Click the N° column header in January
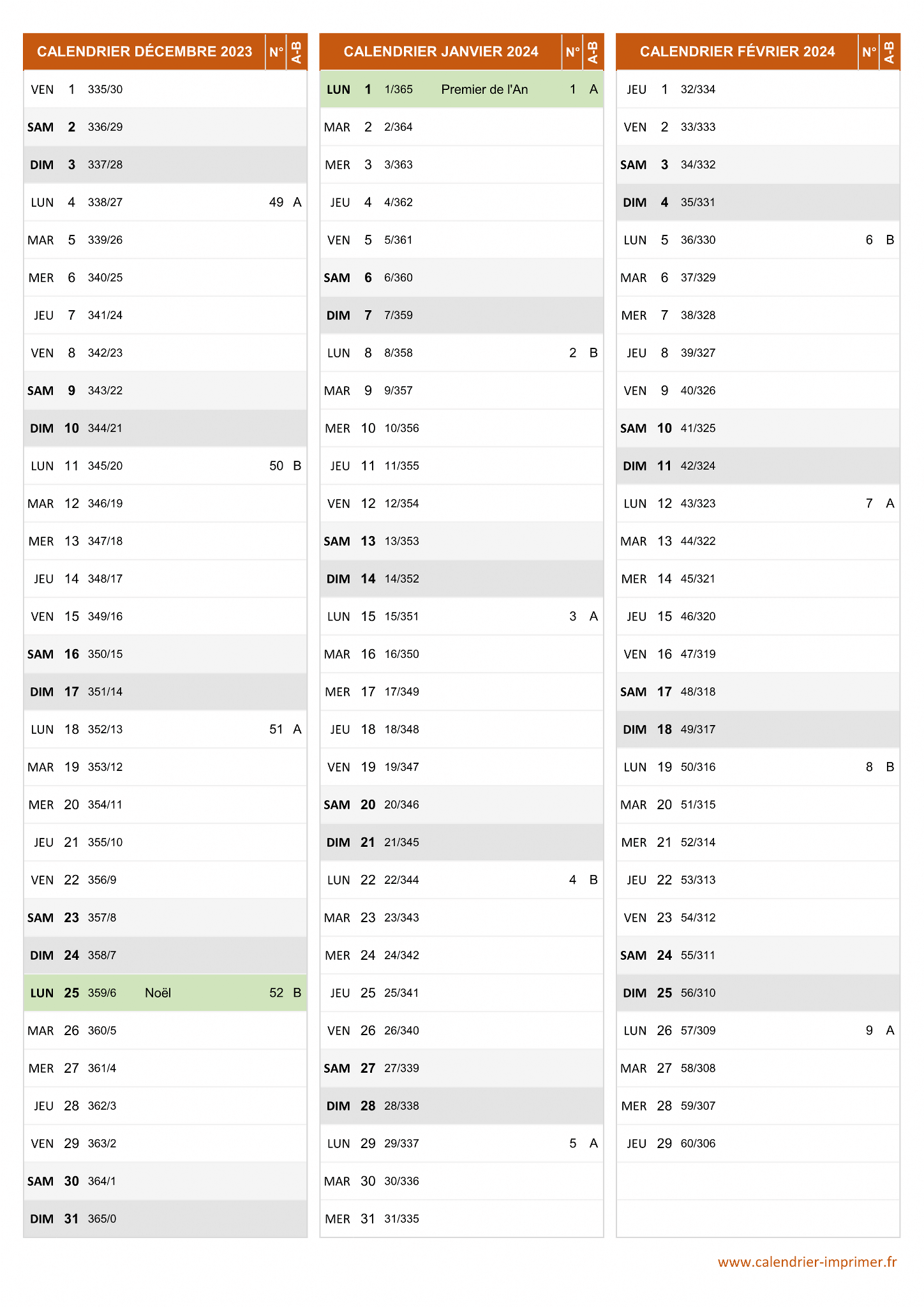This screenshot has height=1307, width=924. [572, 52]
